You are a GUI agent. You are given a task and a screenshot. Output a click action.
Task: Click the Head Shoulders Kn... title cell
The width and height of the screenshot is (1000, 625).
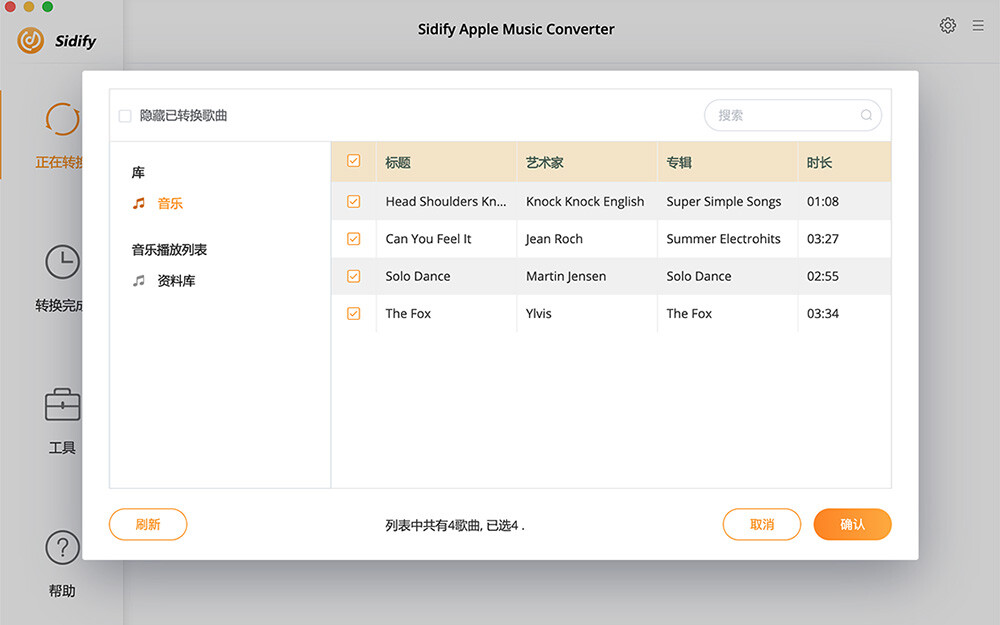tap(446, 202)
